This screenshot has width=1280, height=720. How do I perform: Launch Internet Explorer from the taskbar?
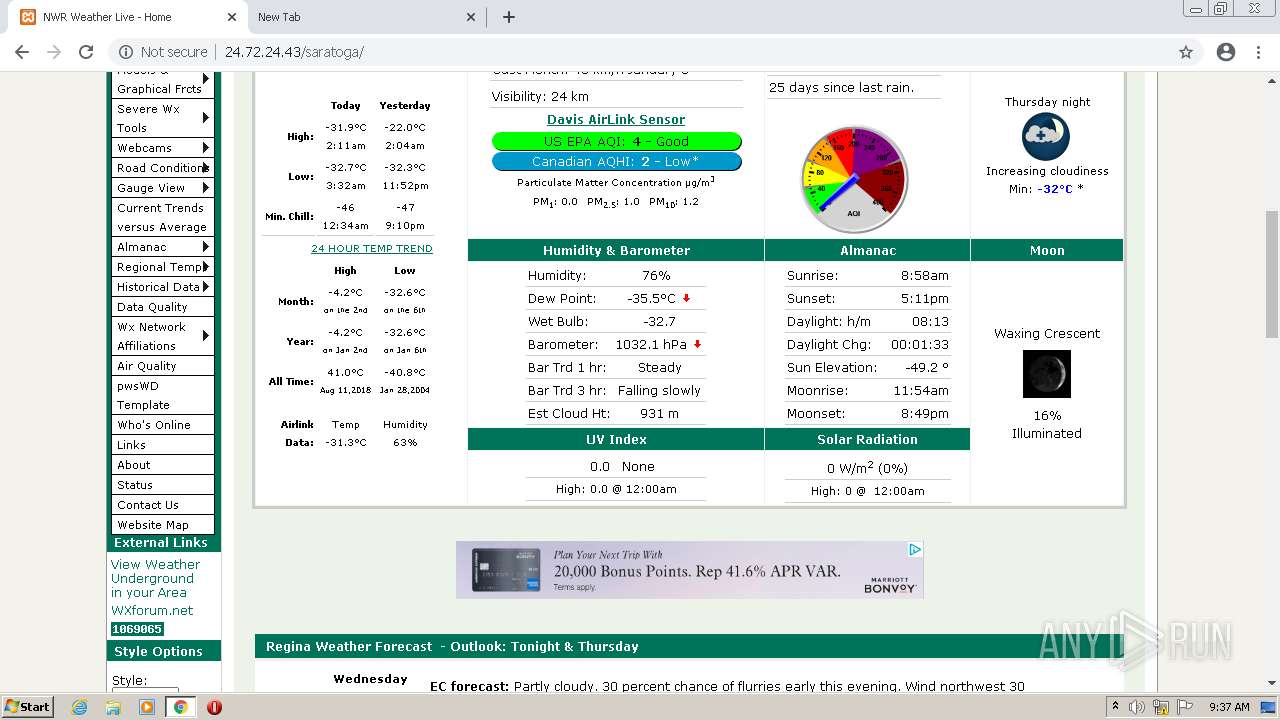(80, 707)
